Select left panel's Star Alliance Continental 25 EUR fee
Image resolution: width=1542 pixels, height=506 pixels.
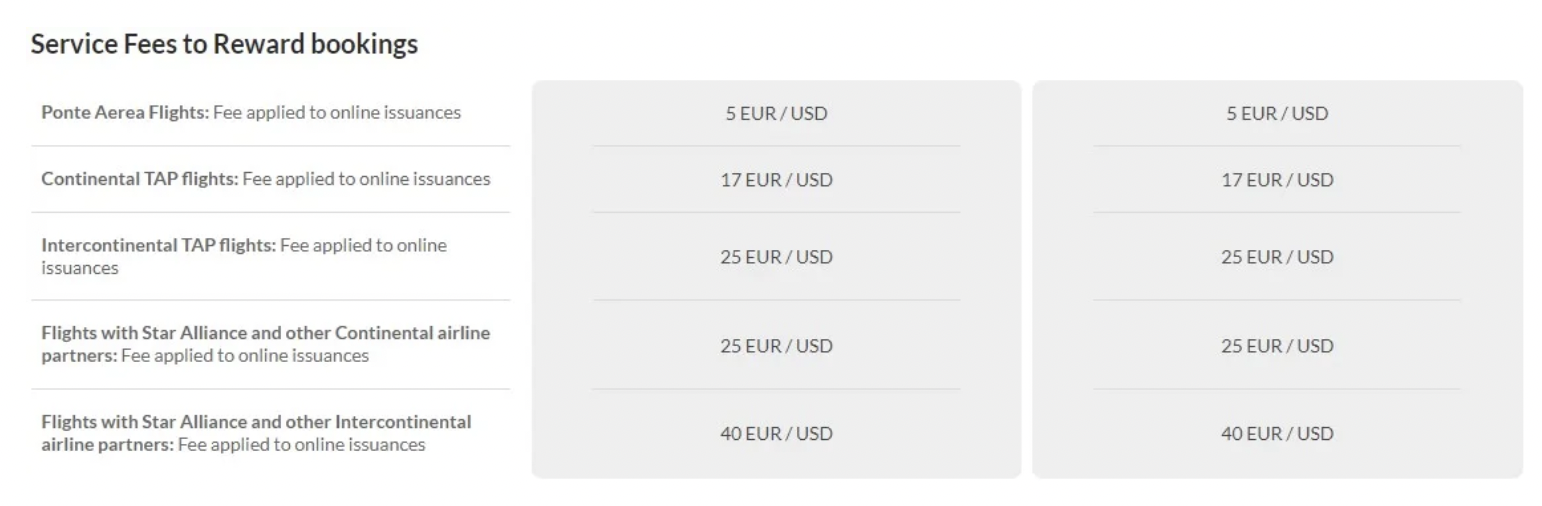coord(776,346)
